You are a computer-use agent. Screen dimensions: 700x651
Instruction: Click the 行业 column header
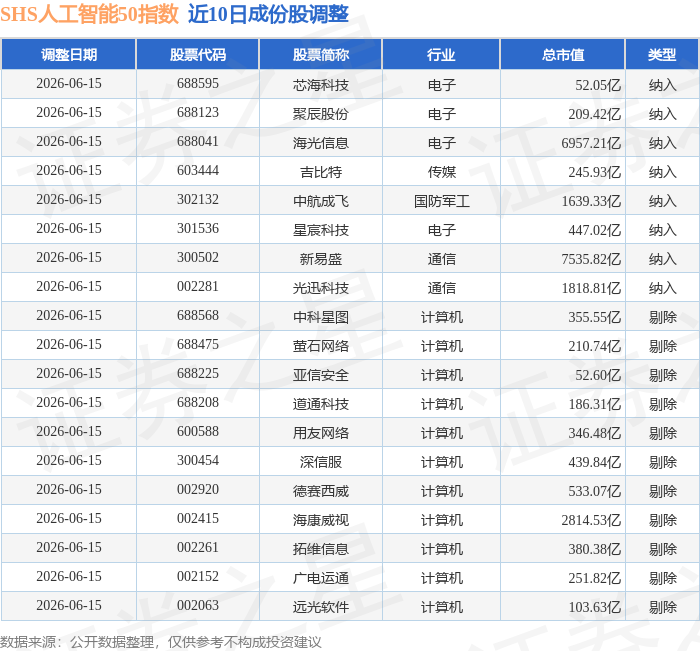(441, 54)
